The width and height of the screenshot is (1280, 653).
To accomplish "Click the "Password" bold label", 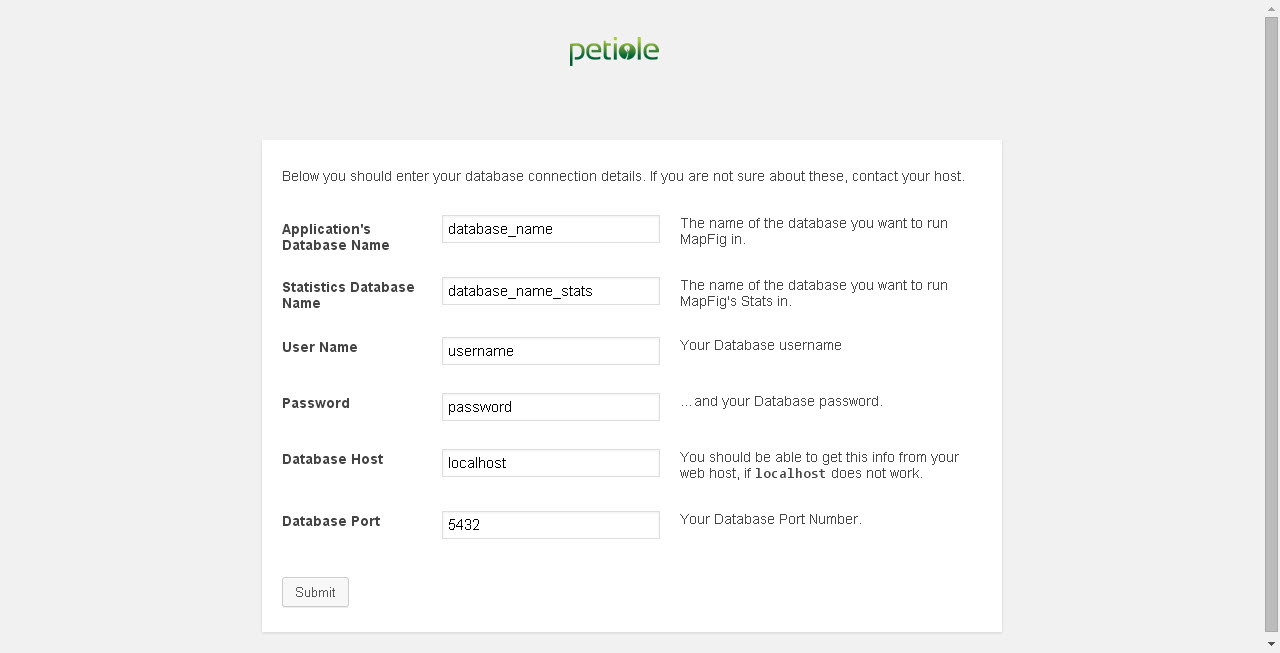I will pyautogui.click(x=315, y=403).
